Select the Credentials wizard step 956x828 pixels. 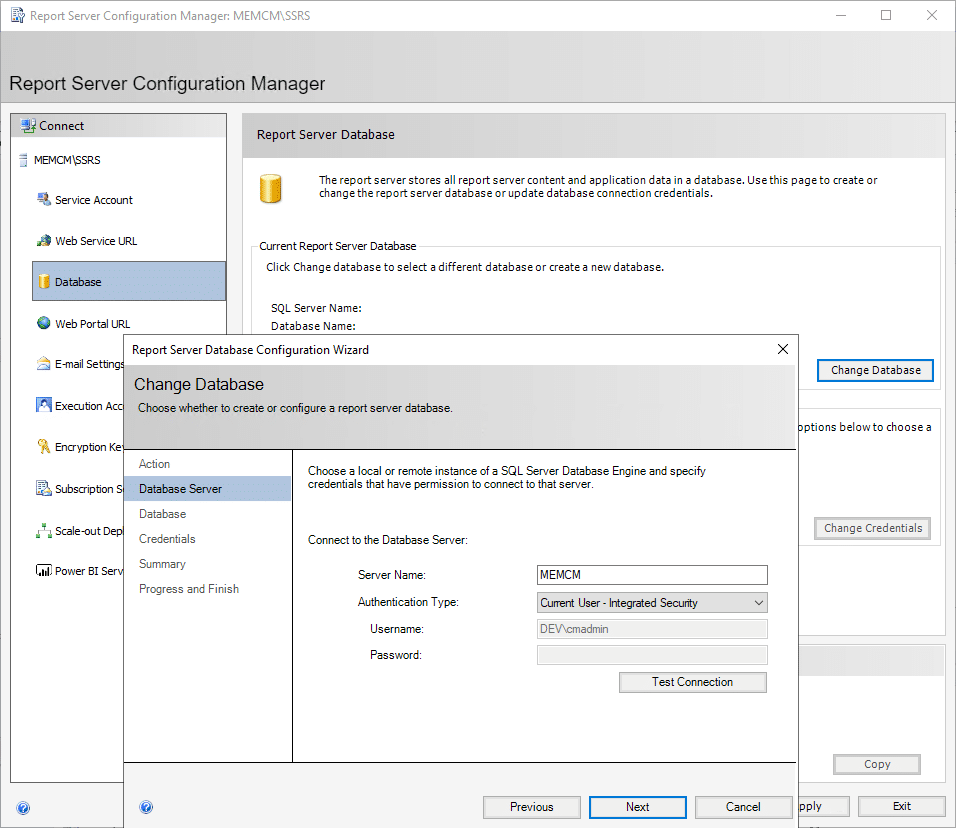click(167, 539)
